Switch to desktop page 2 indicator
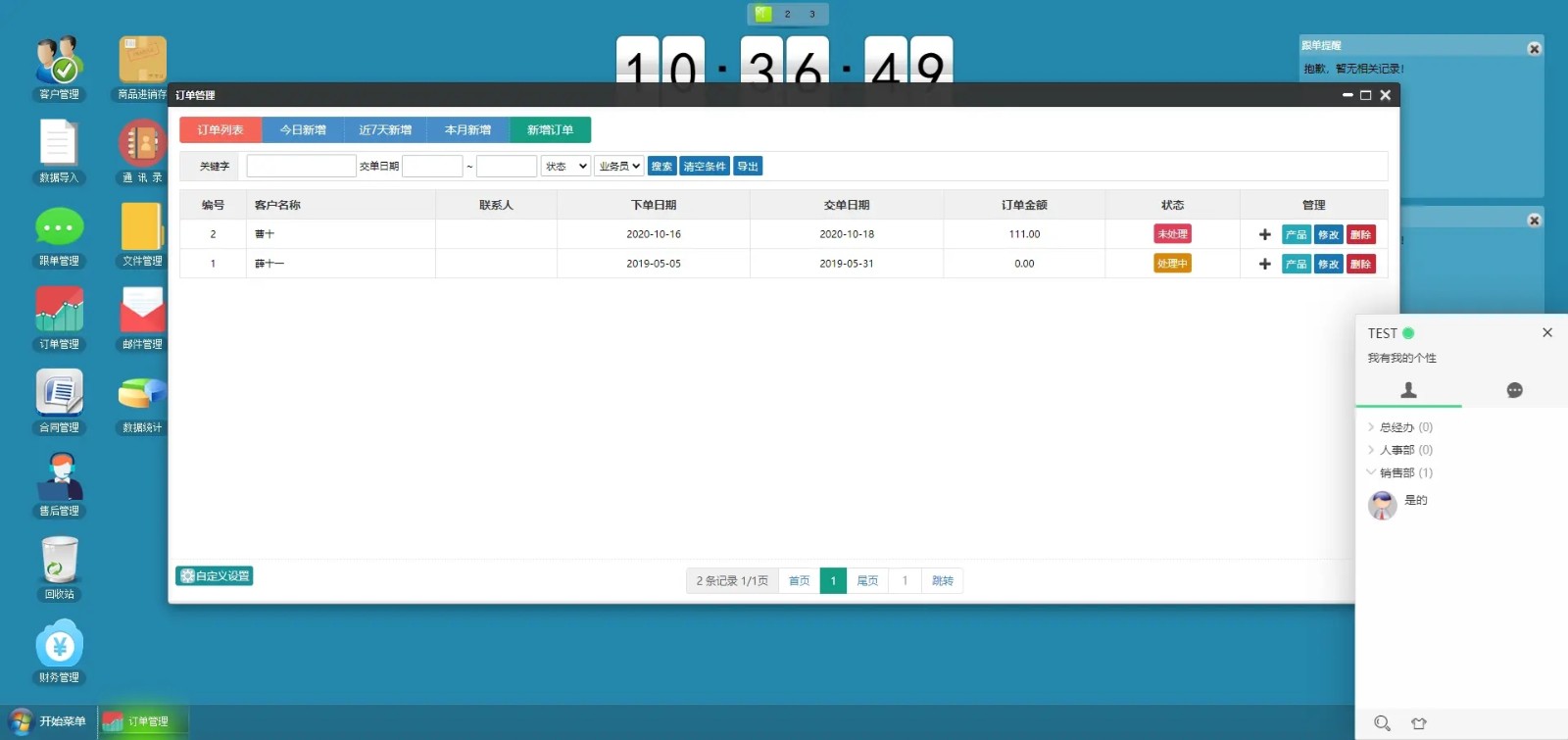1568x740 pixels. [787, 14]
